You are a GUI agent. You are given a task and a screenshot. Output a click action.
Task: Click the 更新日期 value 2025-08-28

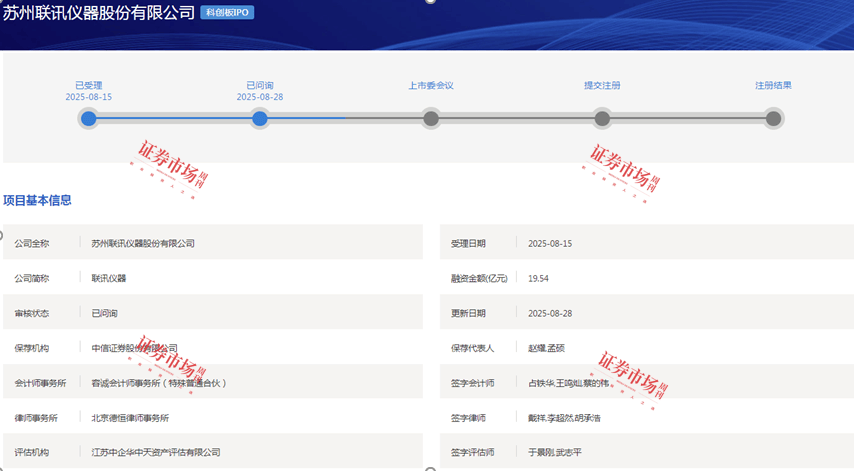550,313
